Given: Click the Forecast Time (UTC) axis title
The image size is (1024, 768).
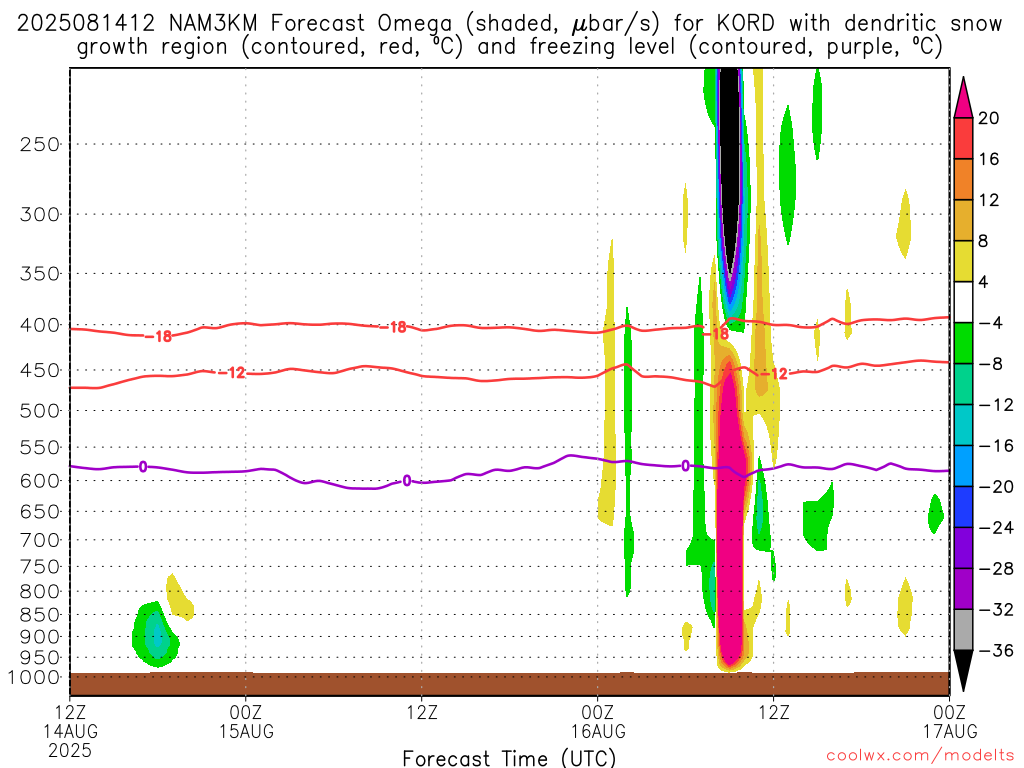Looking at the screenshot, I should point(509,758).
